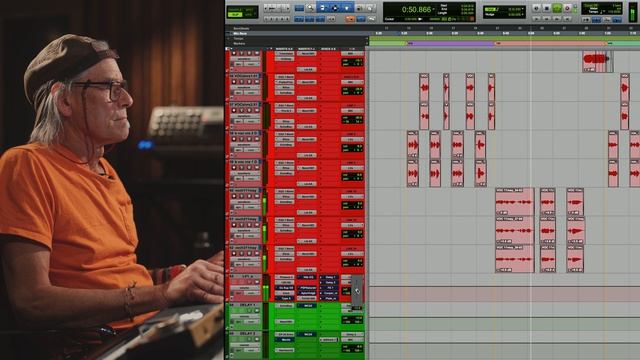The image size is (640, 360).
Task: Enable Shuffle edit mode
Action: tap(235, 9)
